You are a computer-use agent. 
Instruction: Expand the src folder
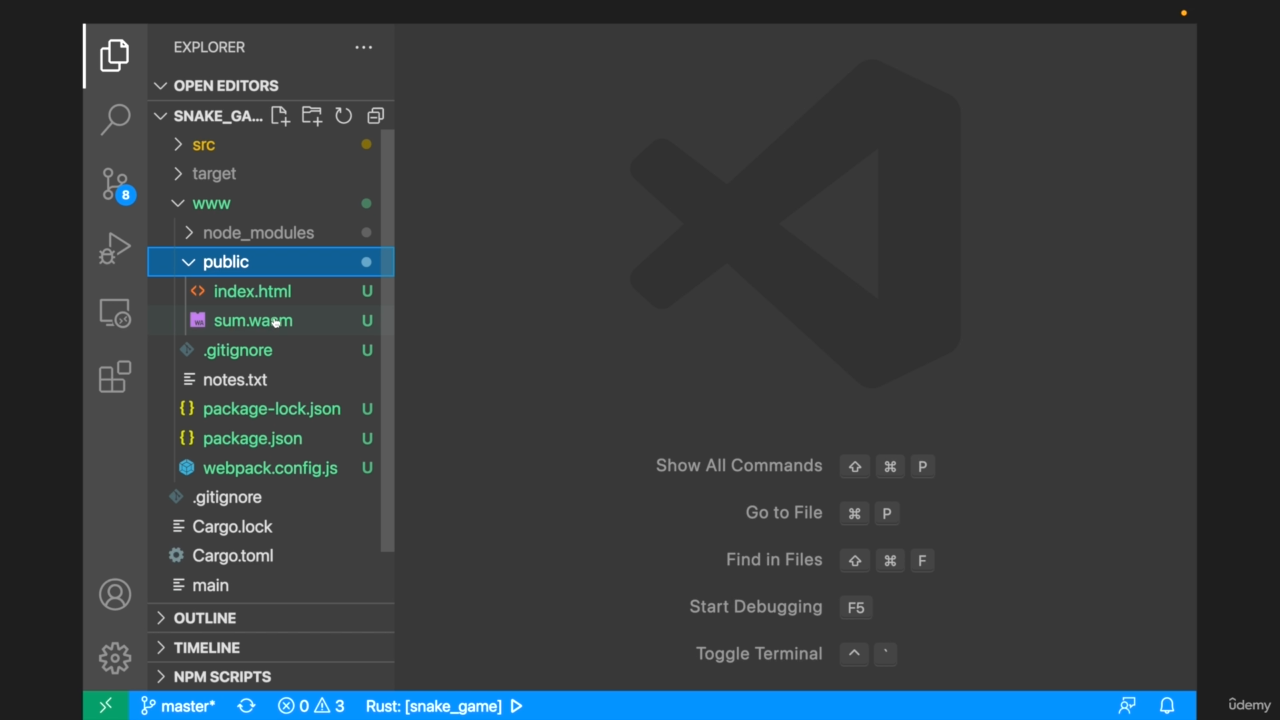(x=203, y=145)
